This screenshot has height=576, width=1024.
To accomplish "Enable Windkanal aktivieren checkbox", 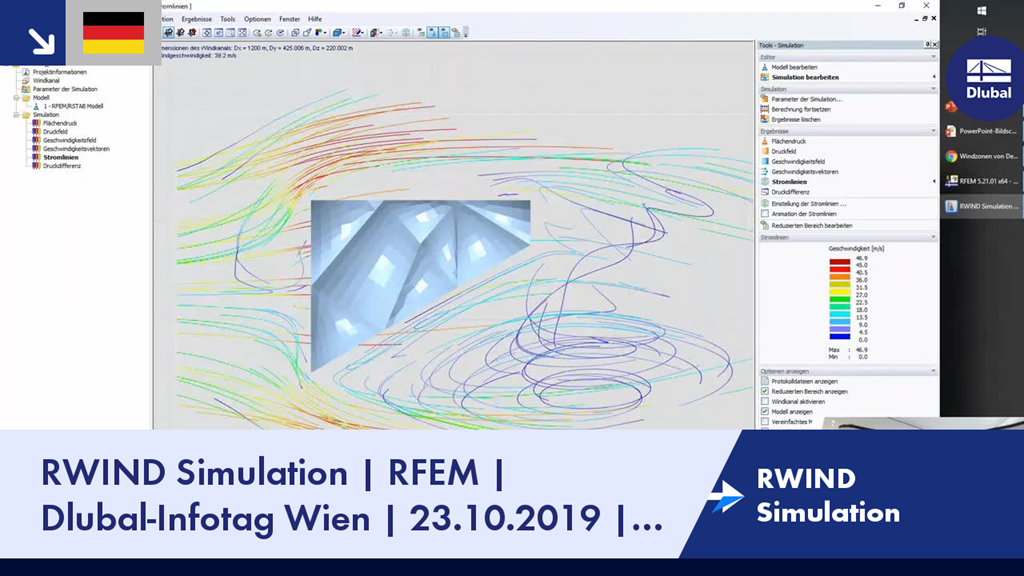I will pos(765,402).
